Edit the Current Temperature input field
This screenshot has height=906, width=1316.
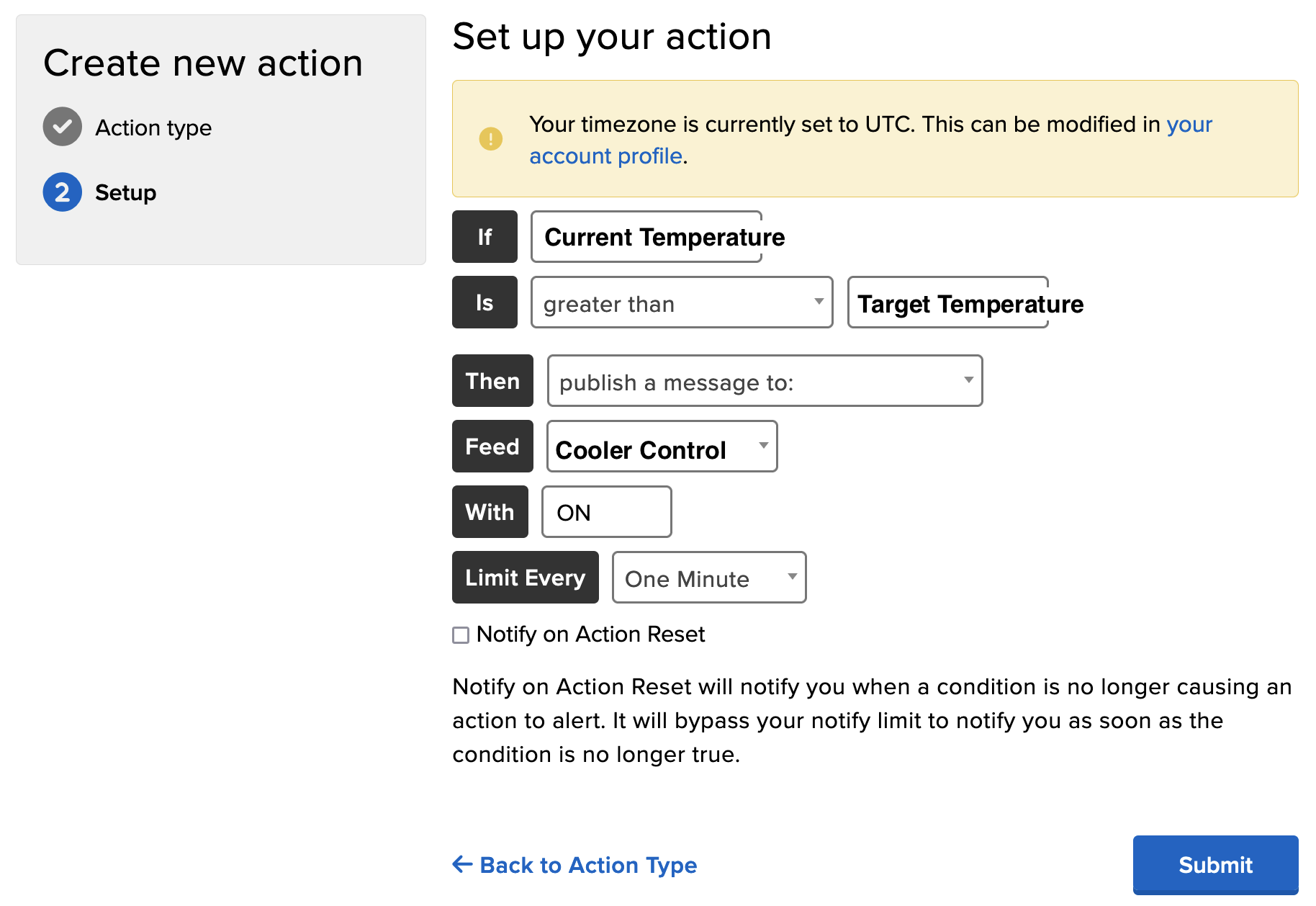645,236
